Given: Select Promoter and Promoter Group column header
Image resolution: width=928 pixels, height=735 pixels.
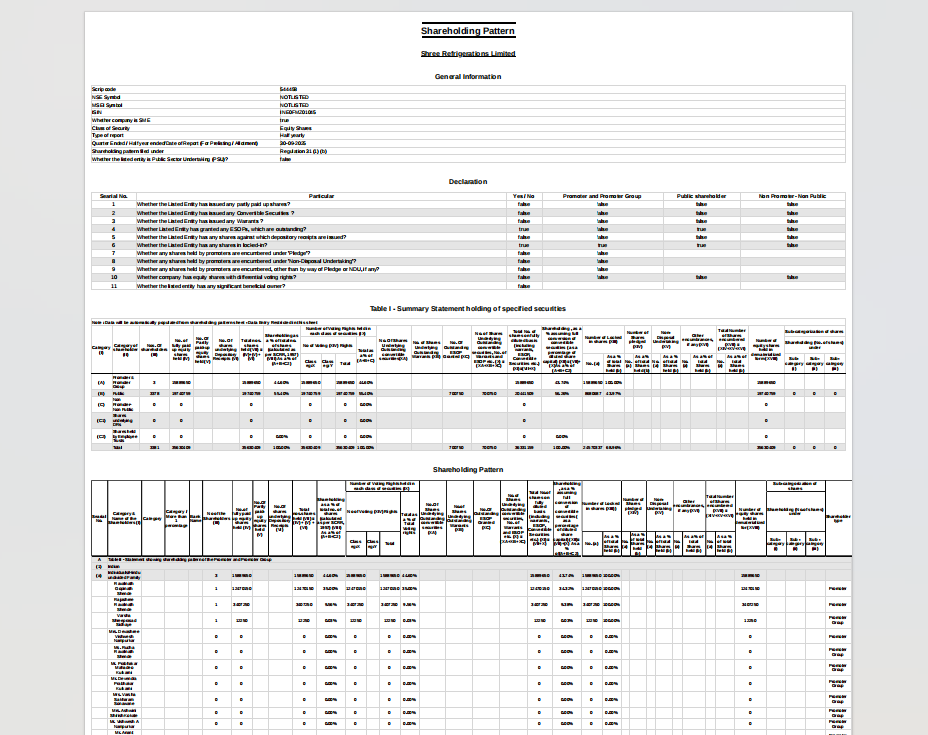Looking at the screenshot, I should pos(602,196).
